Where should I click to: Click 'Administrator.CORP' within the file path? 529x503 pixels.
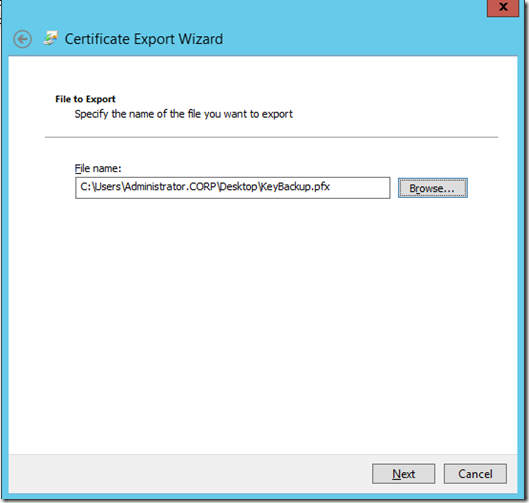pos(170,187)
